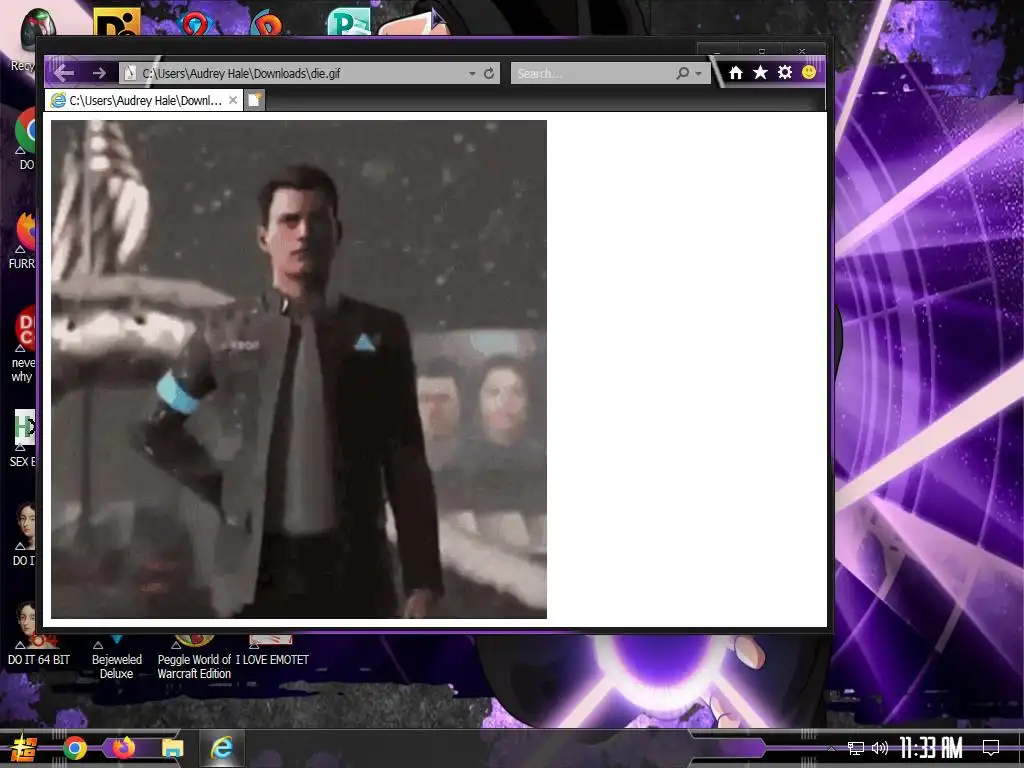This screenshot has width=1024, height=768.
Task: Open the Action Center notifications icon
Action: pos(991,748)
